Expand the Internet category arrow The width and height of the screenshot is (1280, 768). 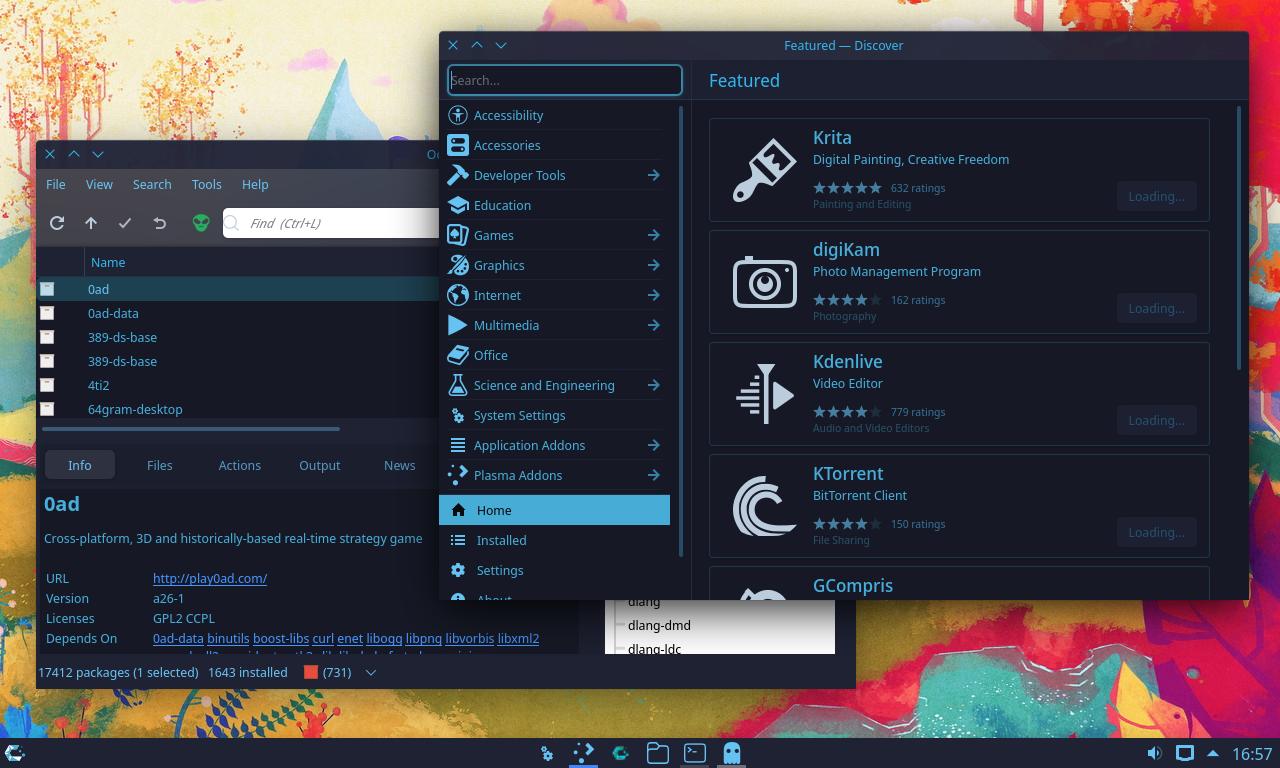(x=653, y=295)
